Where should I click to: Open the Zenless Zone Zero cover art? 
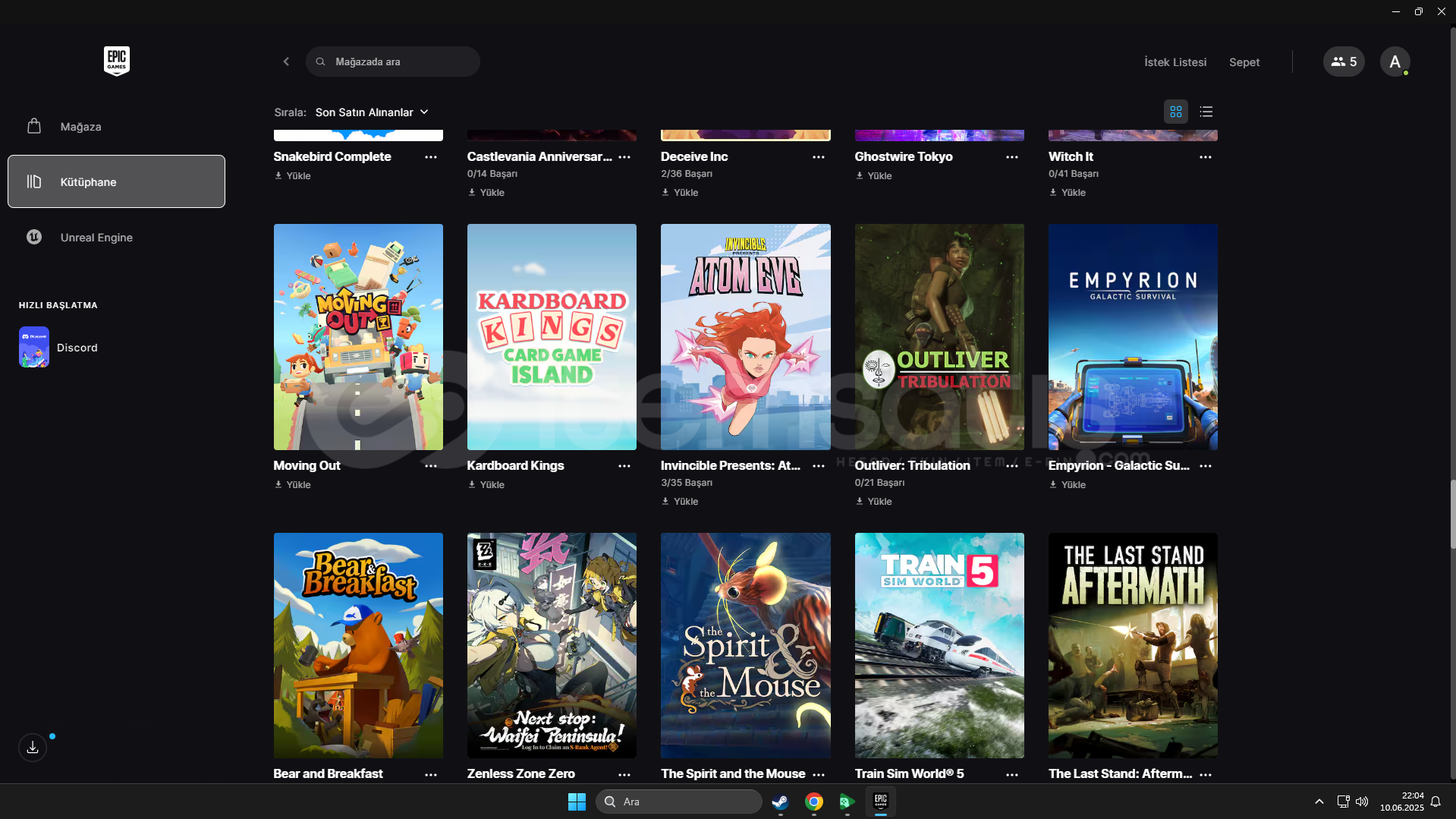[x=552, y=645]
